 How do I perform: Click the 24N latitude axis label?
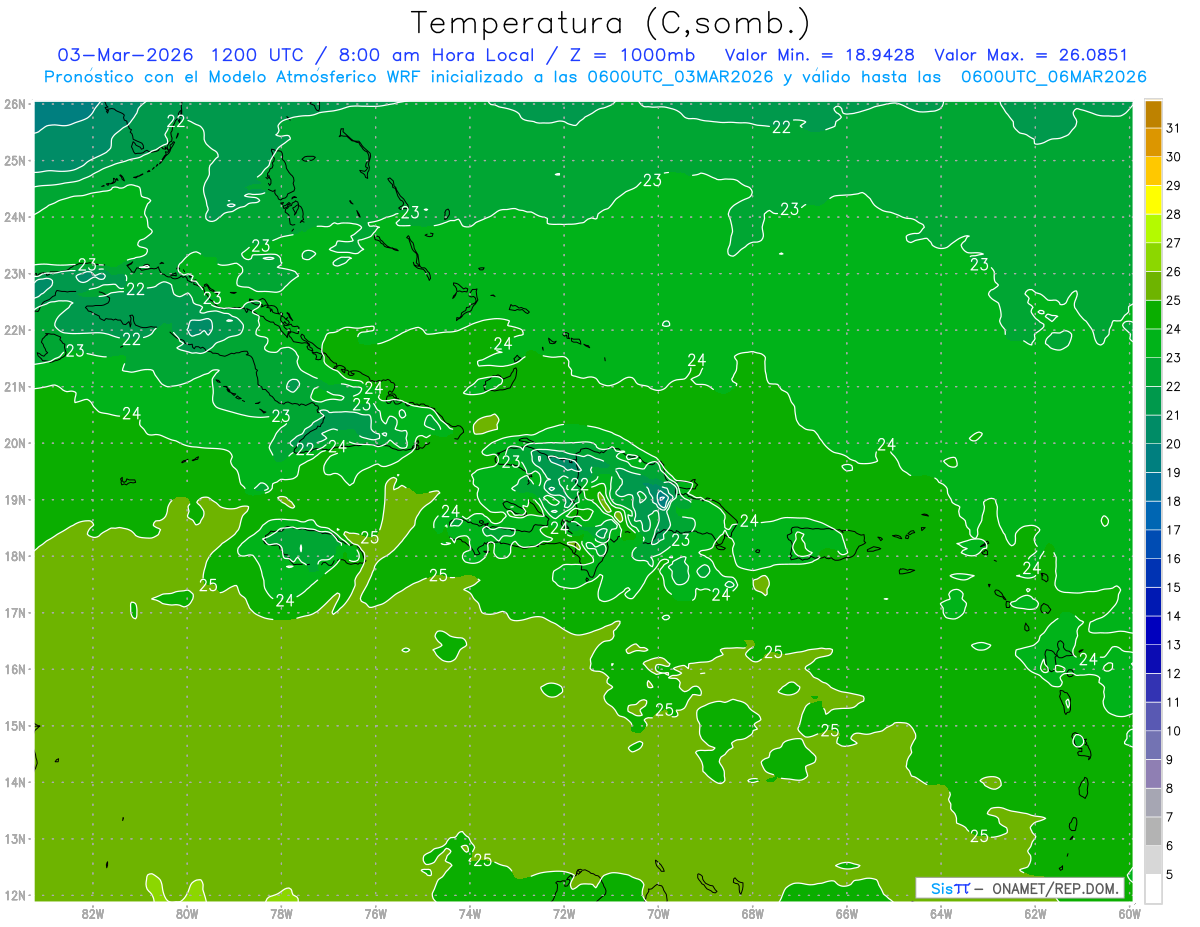14,217
